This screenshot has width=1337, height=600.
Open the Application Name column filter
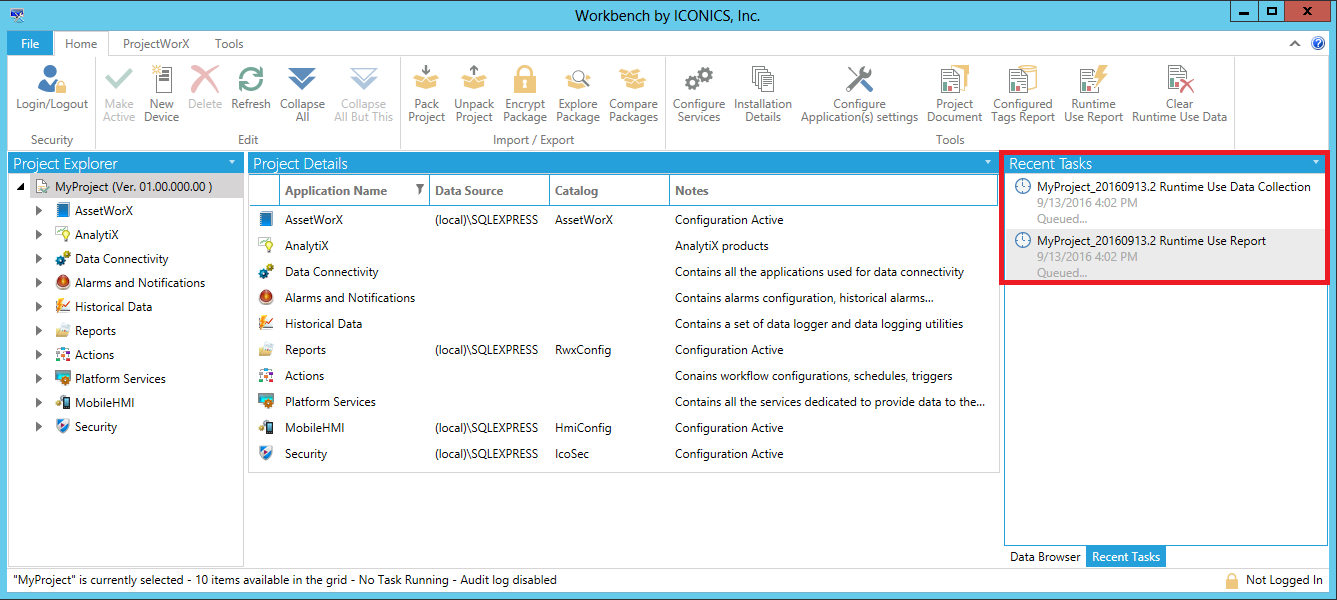click(x=420, y=190)
